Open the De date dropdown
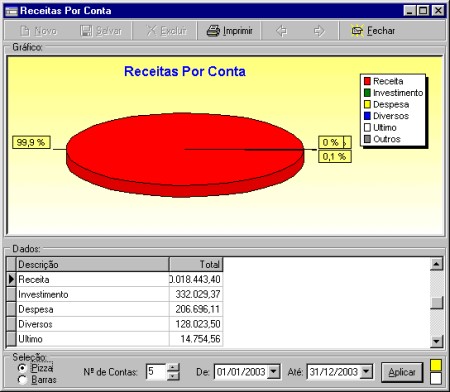 [x=274, y=371]
